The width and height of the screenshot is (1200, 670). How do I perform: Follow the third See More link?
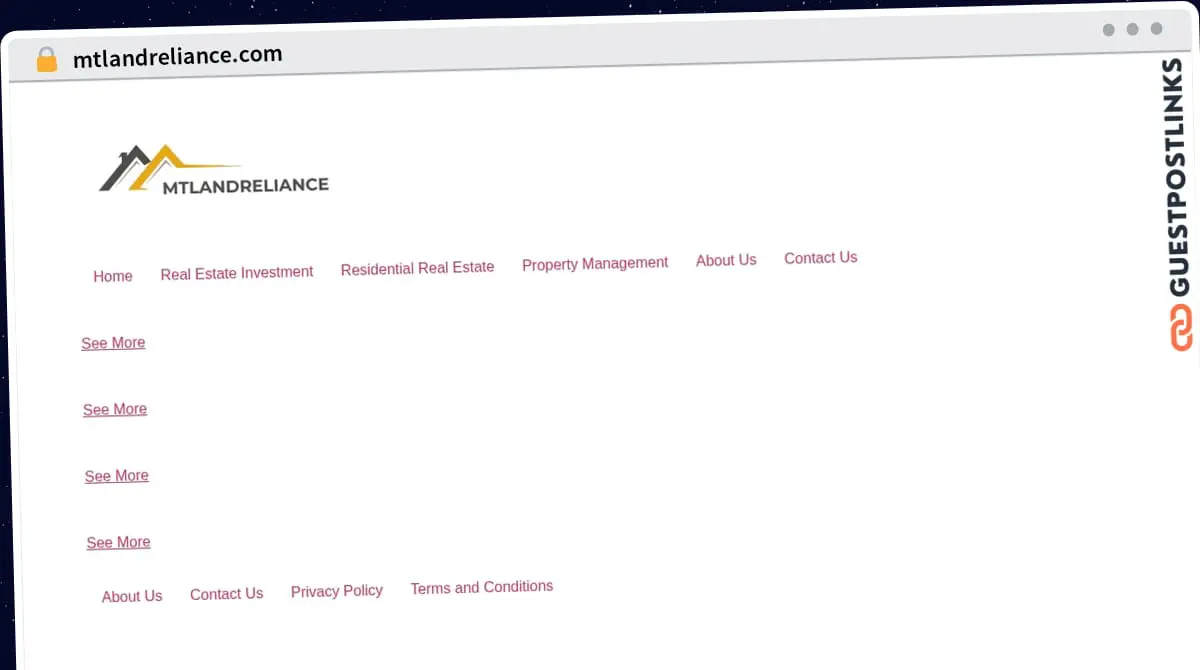(117, 475)
